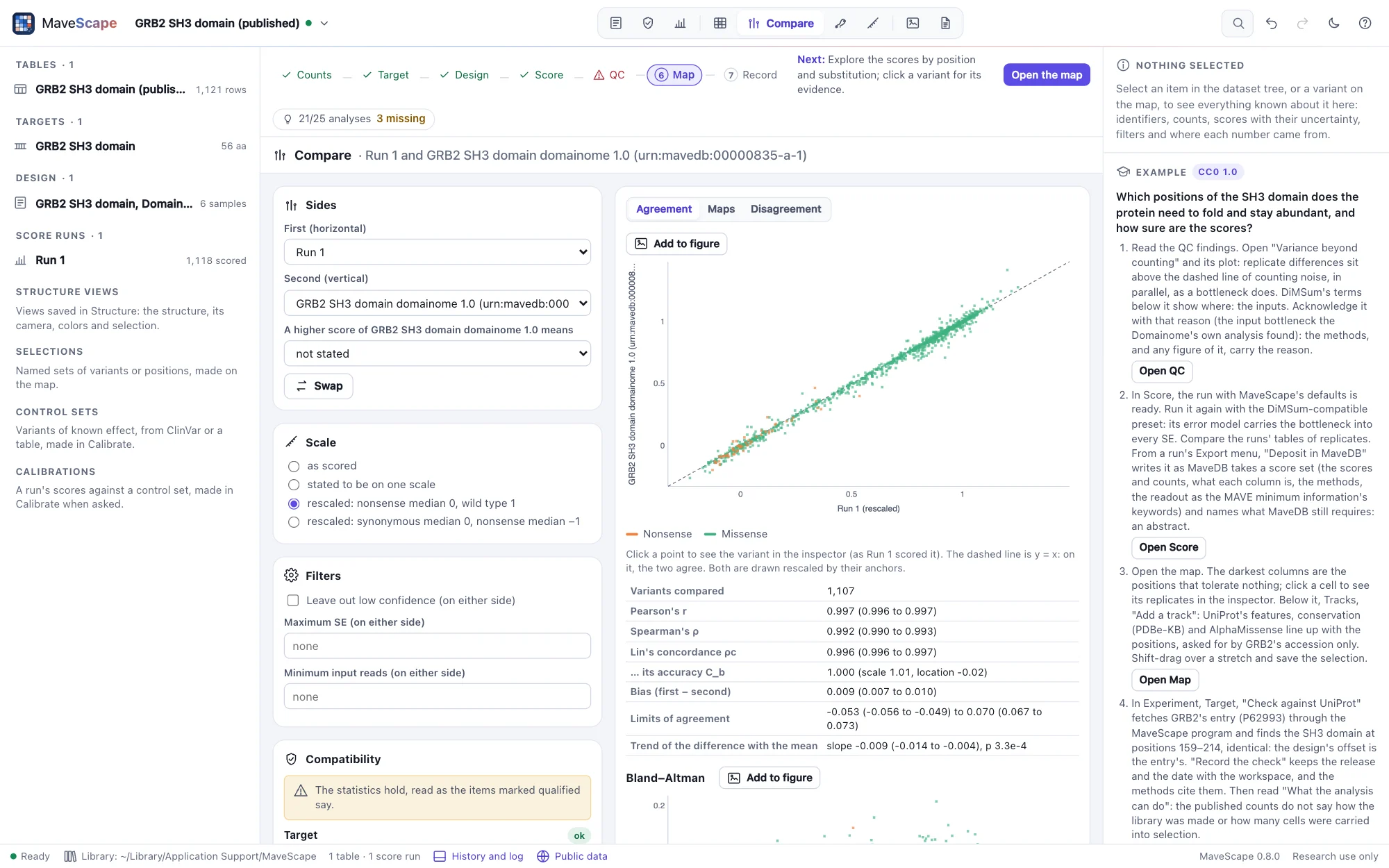Toggle dark mode with the moon icon

[1333, 23]
